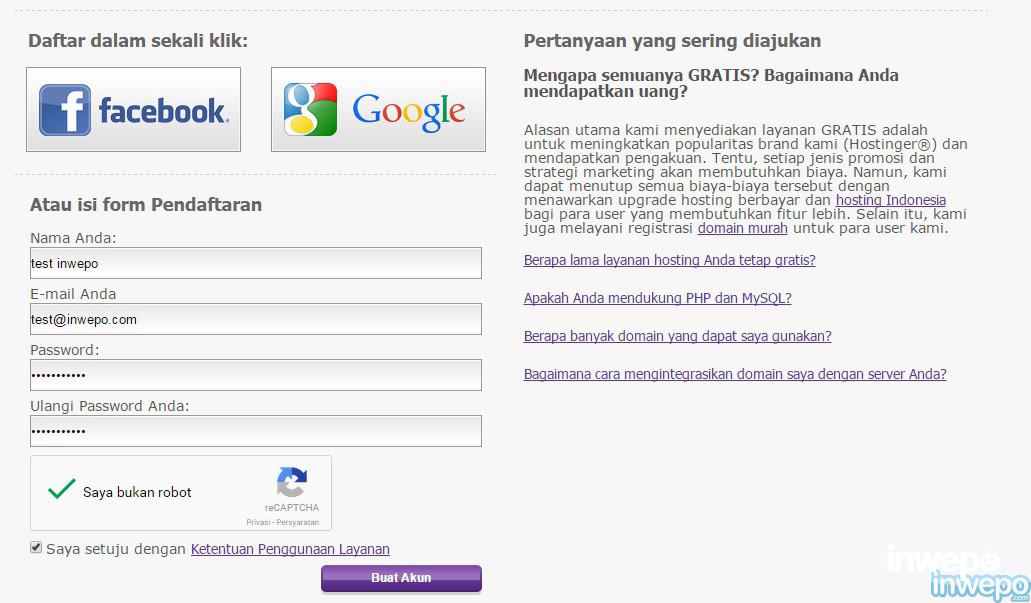This screenshot has height=603, width=1031.
Task: Open the reCAPTCHA Privasi link
Action: point(258,522)
